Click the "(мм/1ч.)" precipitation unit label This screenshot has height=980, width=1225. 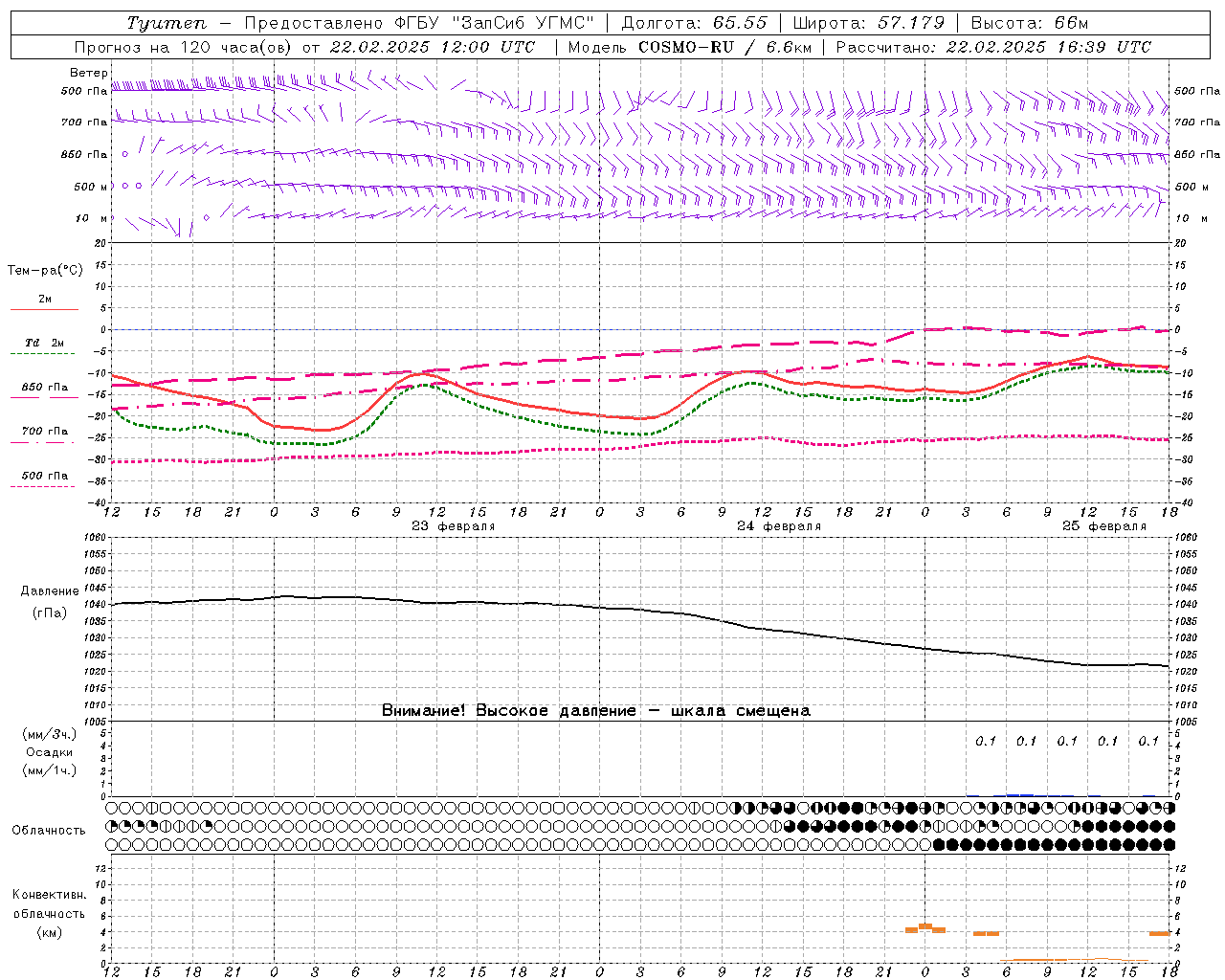tap(50, 770)
